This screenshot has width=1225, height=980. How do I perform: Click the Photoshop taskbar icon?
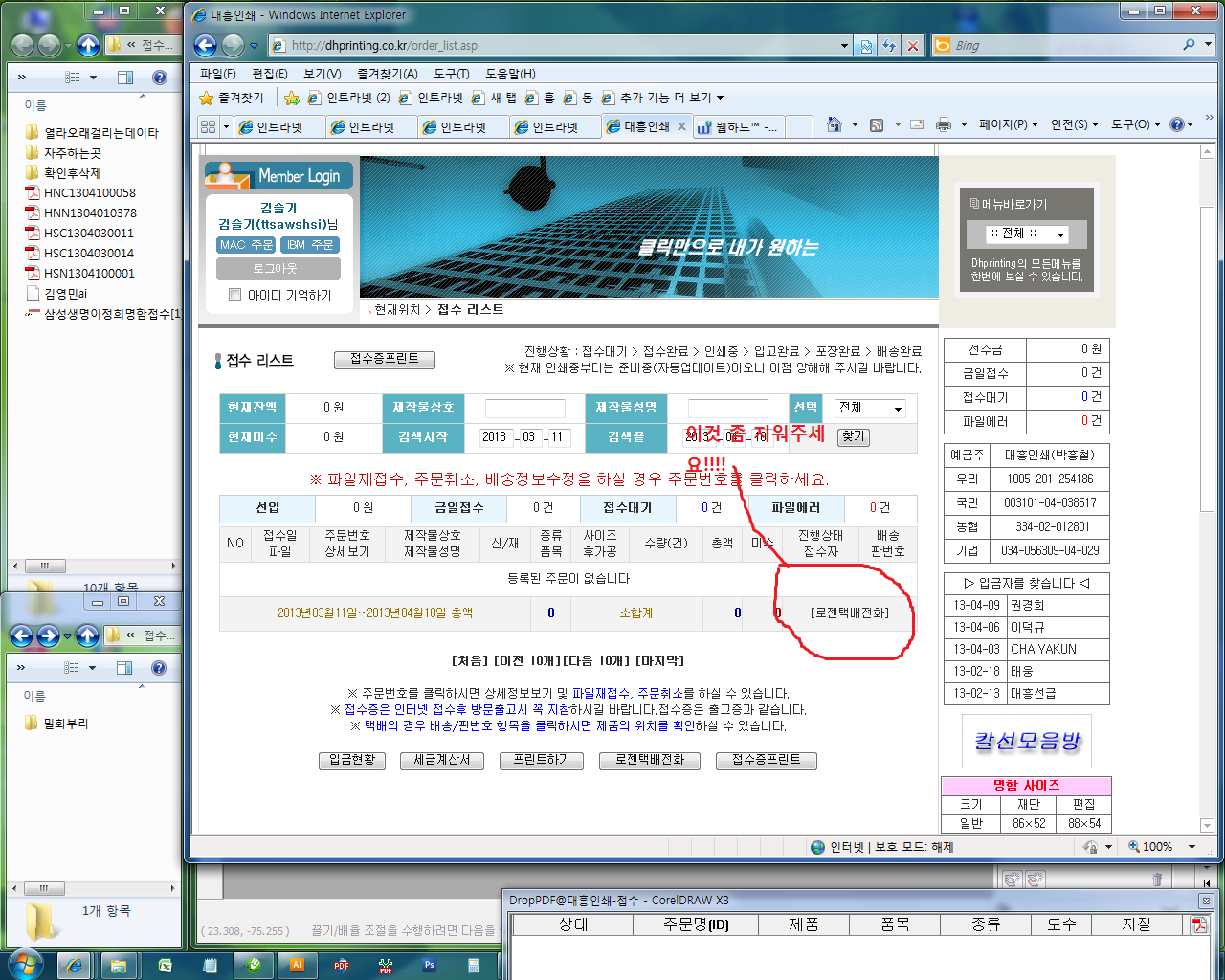[x=429, y=965]
